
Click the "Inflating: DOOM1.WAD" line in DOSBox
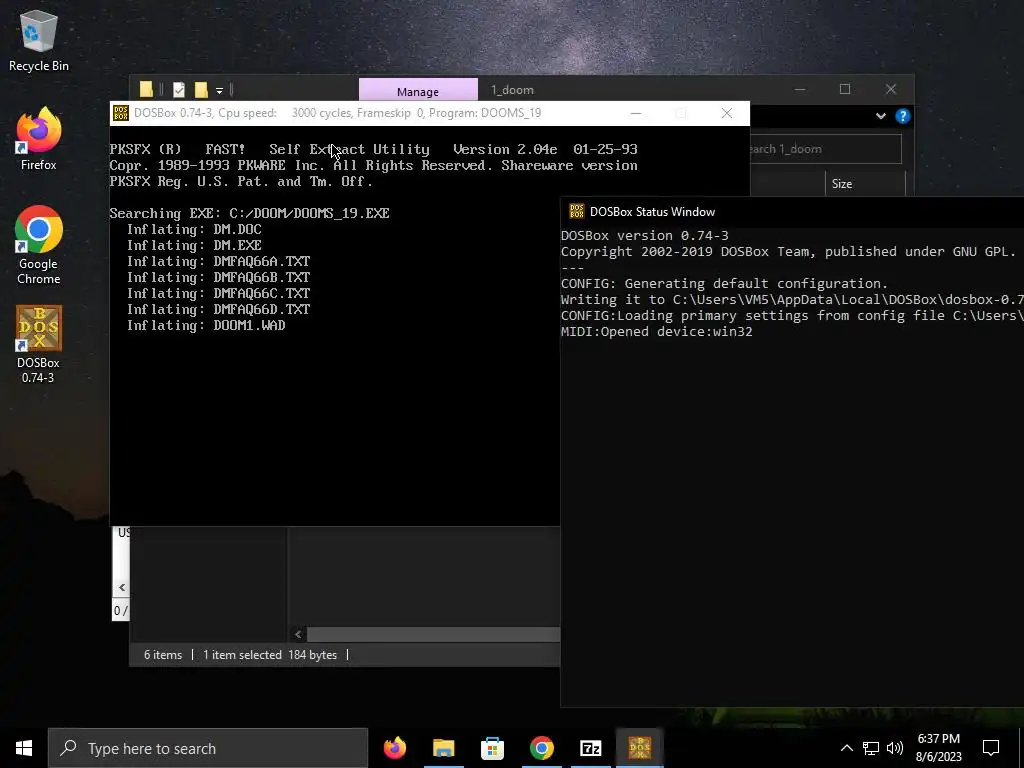pyautogui.click(x=206, y=325)
